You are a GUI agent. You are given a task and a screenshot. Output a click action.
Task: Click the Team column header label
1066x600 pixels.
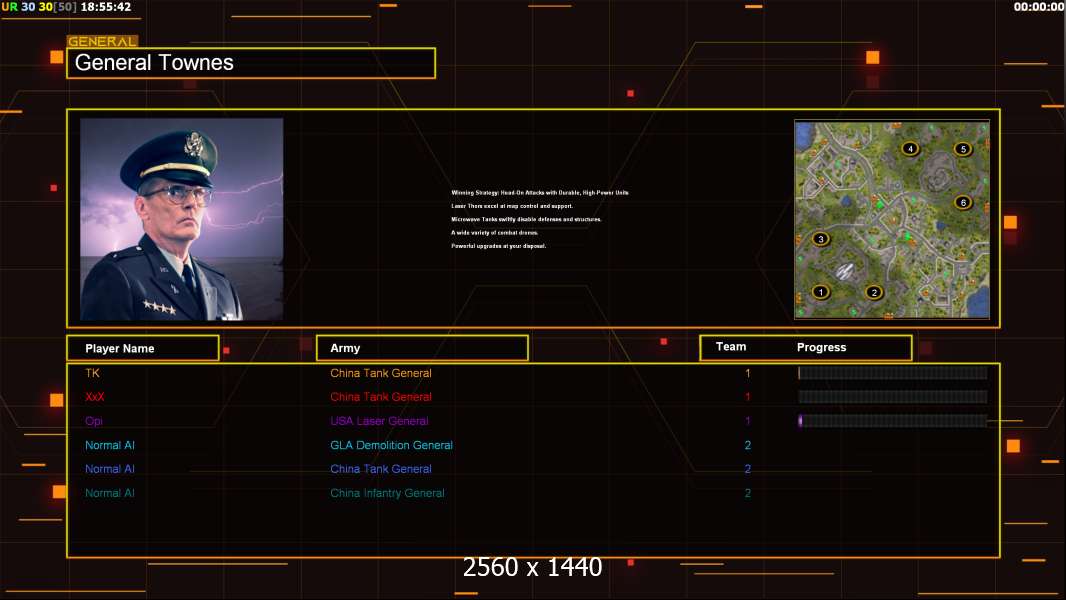[731, 347]
